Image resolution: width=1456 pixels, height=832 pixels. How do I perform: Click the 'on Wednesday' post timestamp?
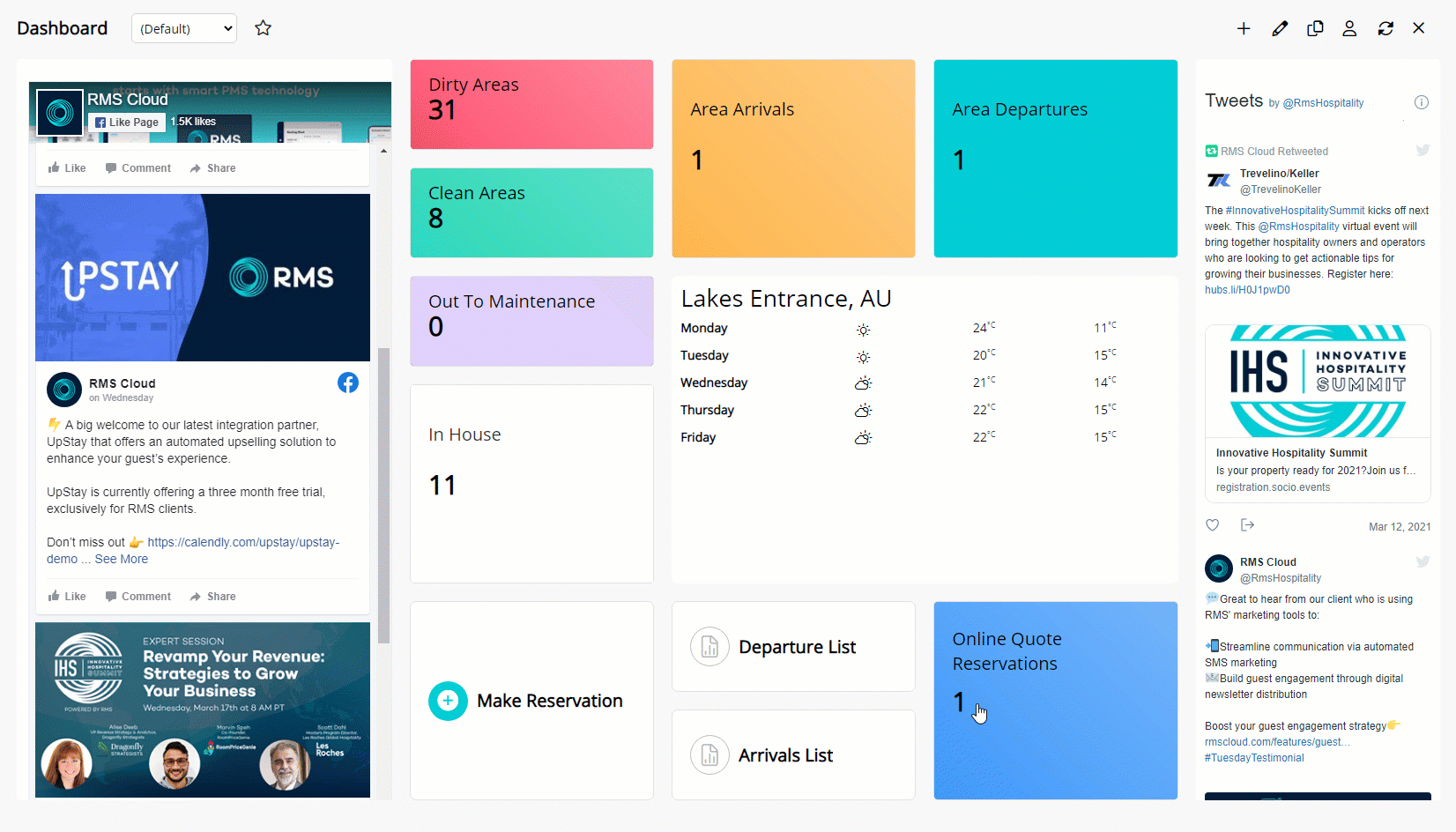point(121,398)
